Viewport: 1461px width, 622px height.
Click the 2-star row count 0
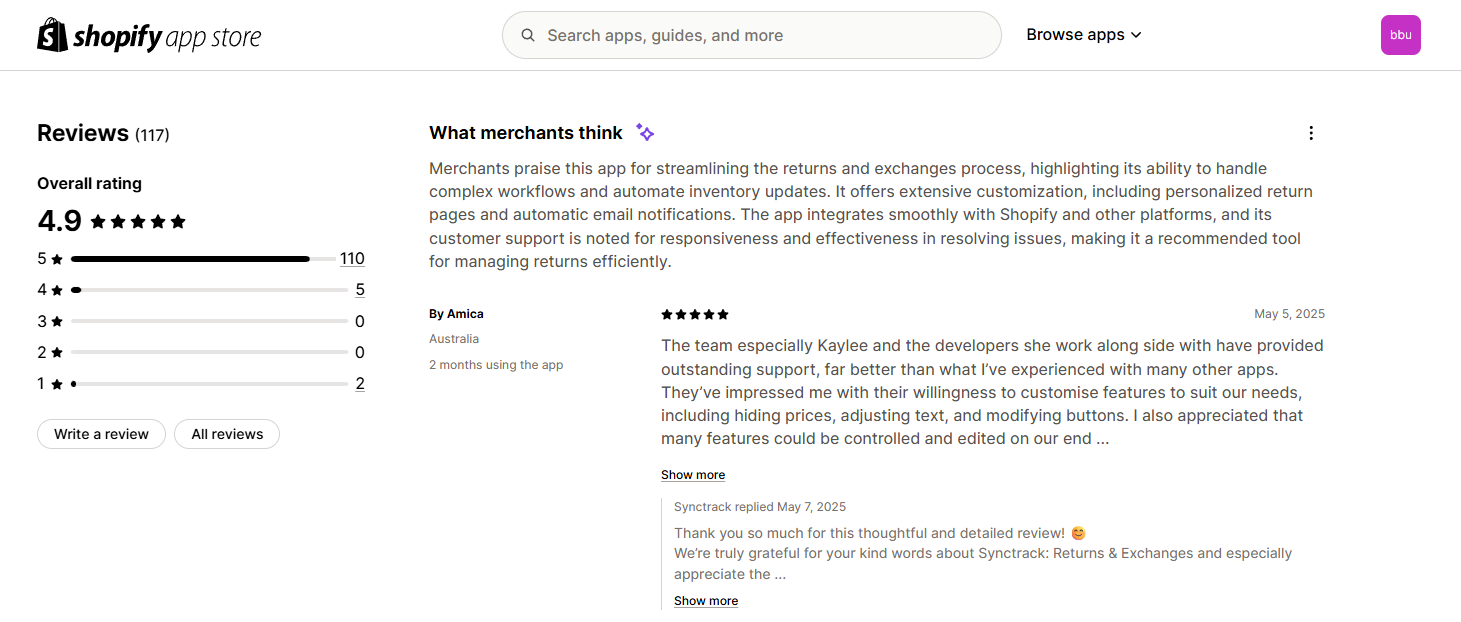point(360,353)
